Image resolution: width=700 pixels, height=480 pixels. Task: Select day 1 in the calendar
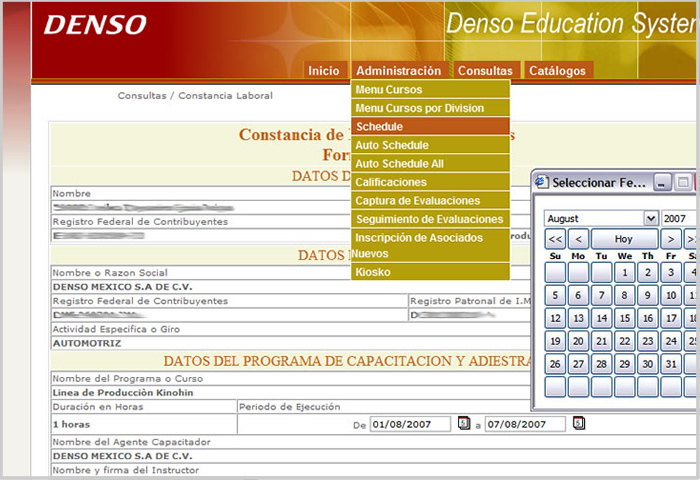[x=625, y=272]
